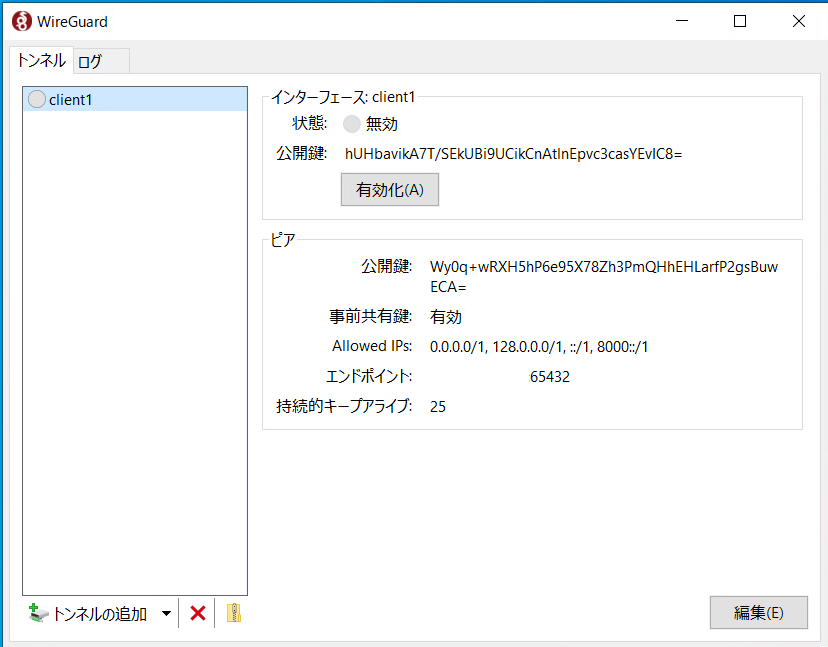828x647 pixels.
Task: Select the トンネル tab
Action: coord(41,60)
